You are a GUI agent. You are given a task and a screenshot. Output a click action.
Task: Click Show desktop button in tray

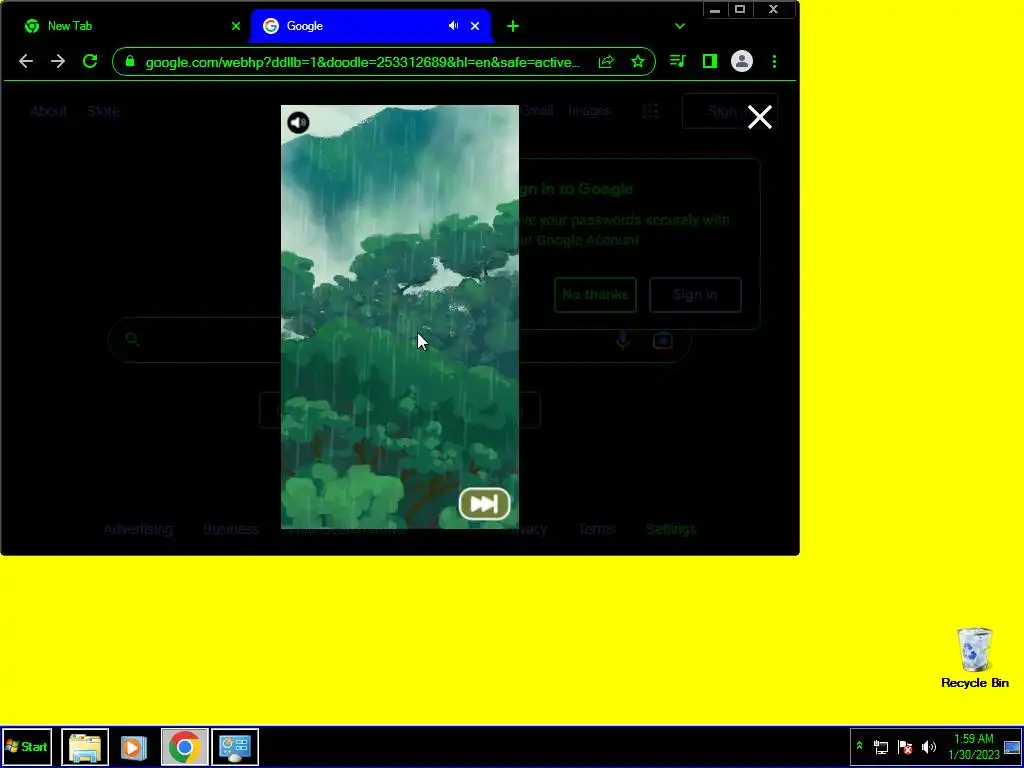1012,747
